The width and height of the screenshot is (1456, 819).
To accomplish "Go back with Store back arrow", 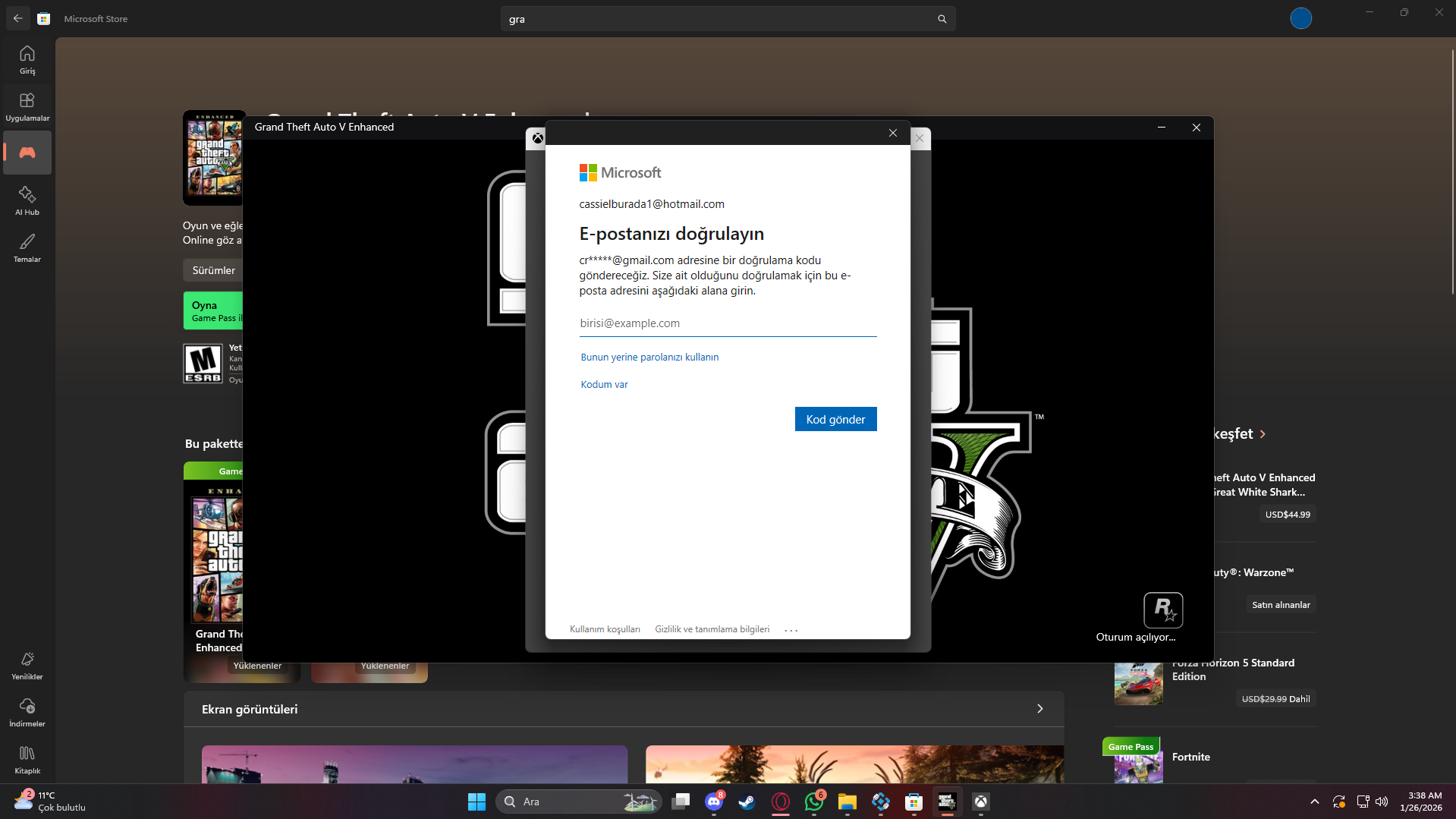I will (x=18, y=18).
